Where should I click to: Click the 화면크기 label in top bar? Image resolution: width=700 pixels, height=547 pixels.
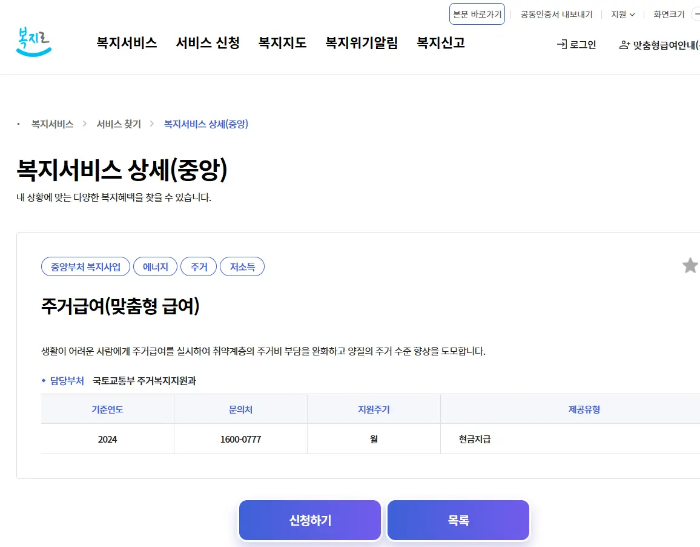669,14
